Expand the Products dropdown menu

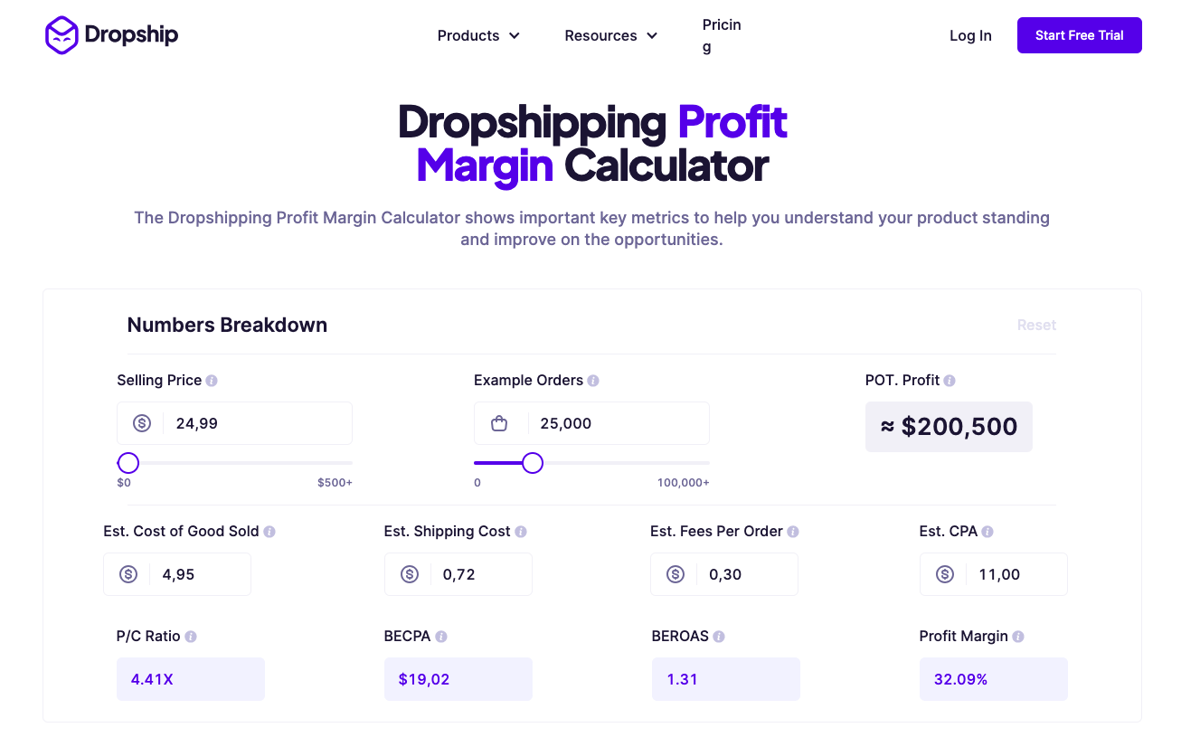[x=479, y=36]
